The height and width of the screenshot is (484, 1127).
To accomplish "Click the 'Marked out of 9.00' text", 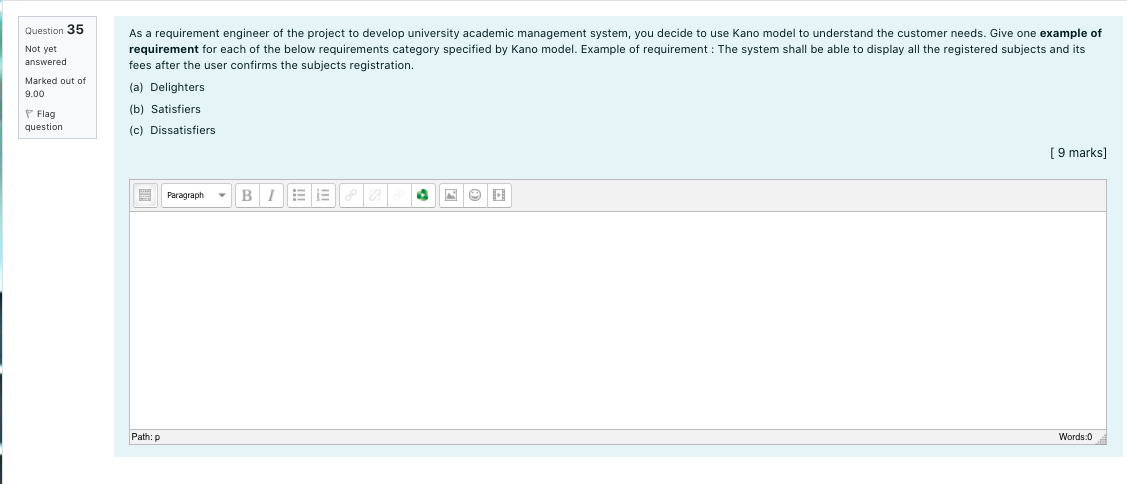I will (x=55, y=87).
